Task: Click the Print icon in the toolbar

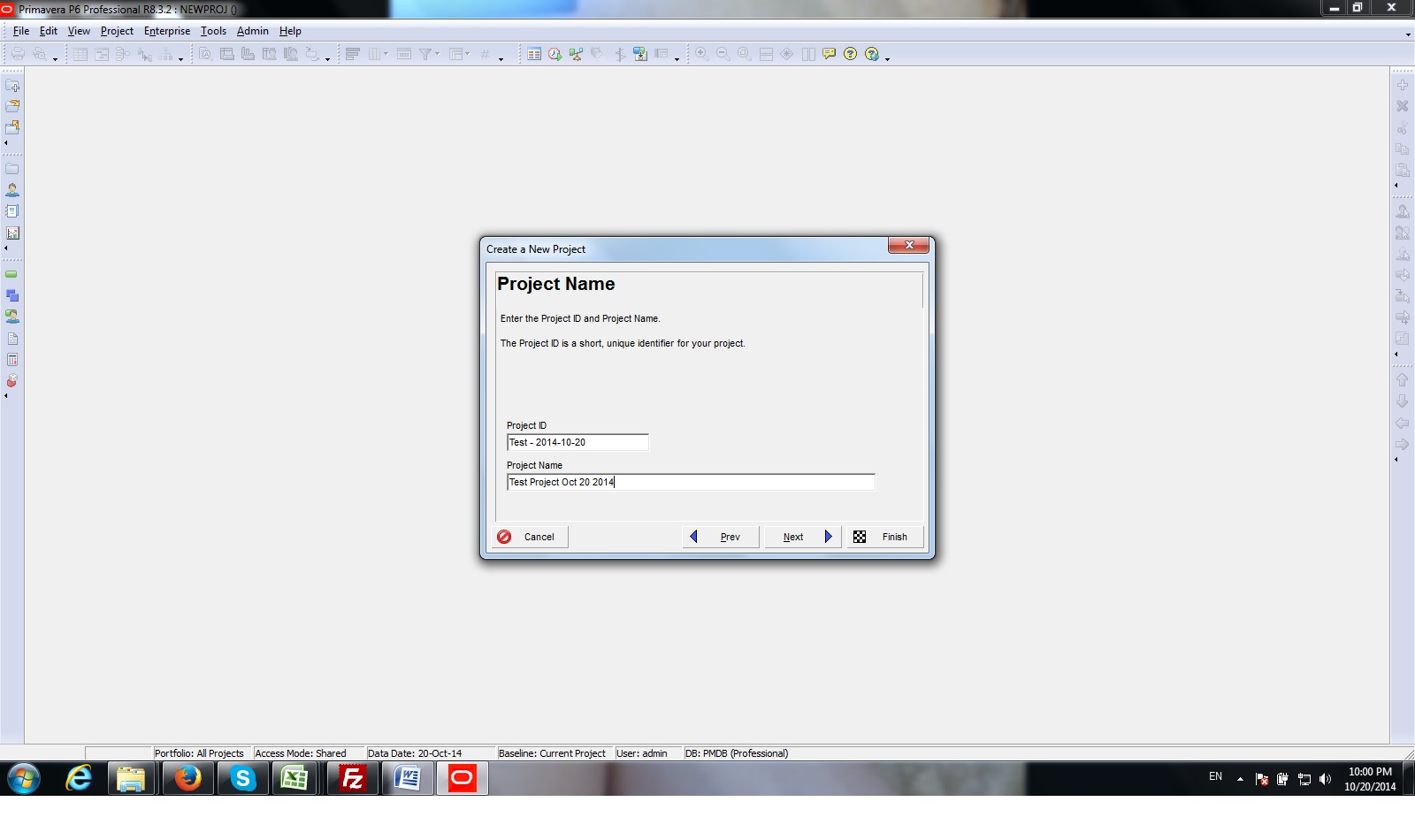Action: coord(18,54)
